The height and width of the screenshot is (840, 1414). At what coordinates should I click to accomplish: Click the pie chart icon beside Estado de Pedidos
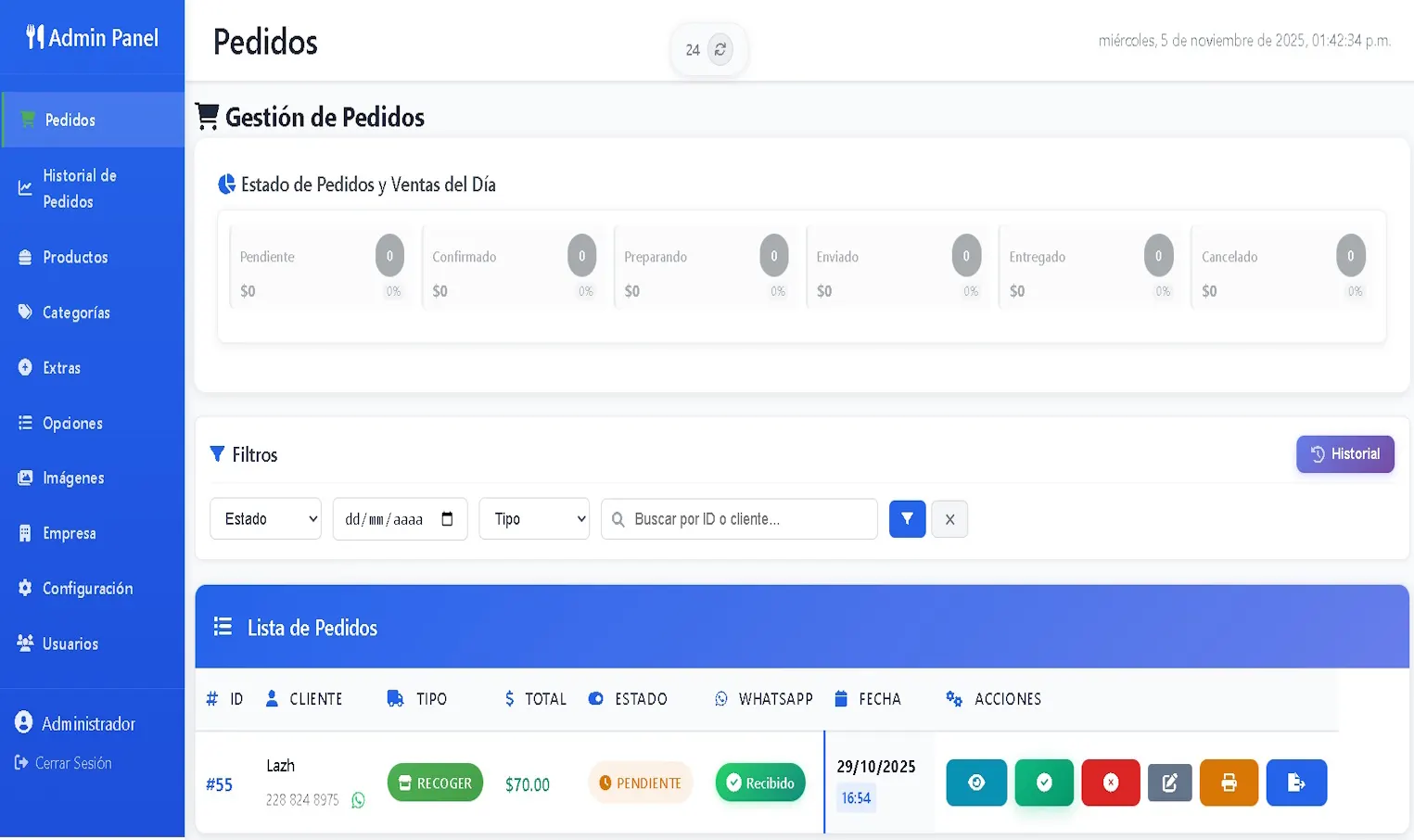pos(226,185)
